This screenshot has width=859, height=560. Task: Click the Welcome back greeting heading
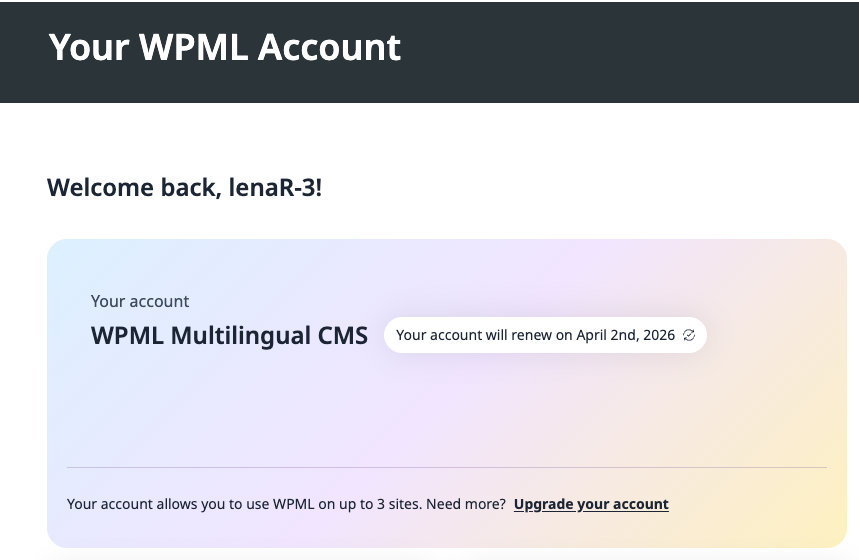[x=184, y=187]
